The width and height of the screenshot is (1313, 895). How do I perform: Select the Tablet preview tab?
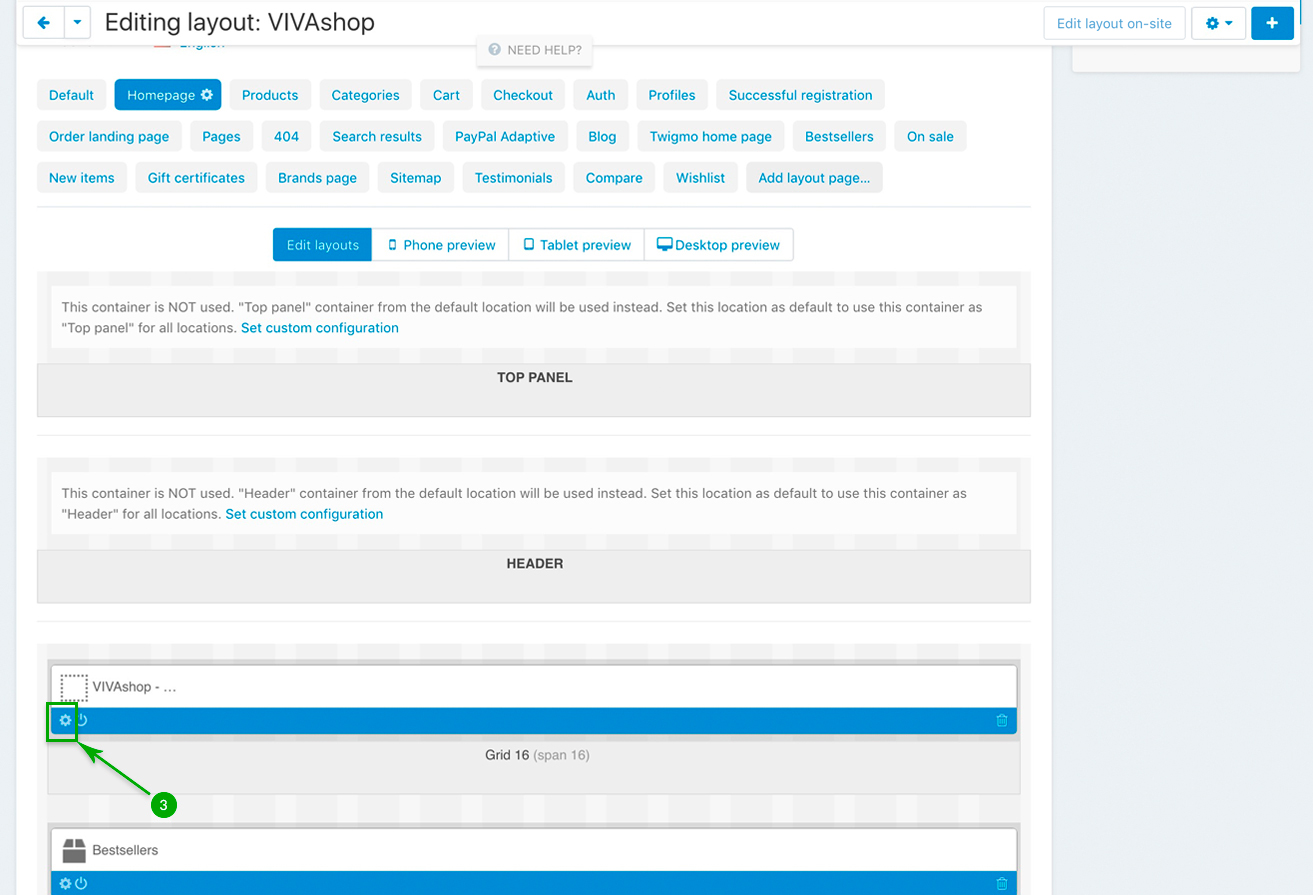576,245
